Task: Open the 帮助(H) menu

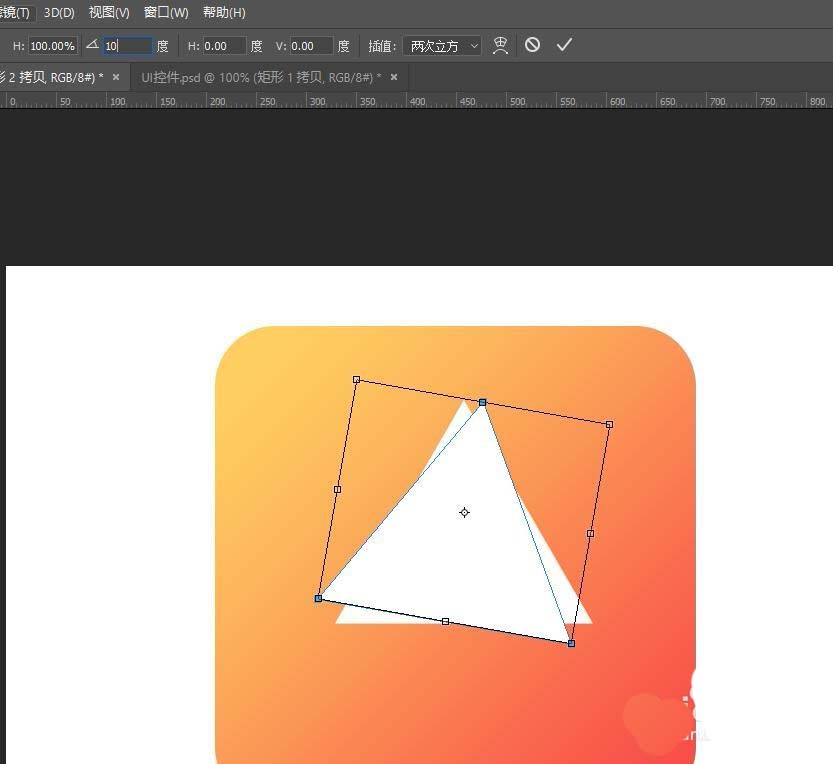Action: pos(222,13)
